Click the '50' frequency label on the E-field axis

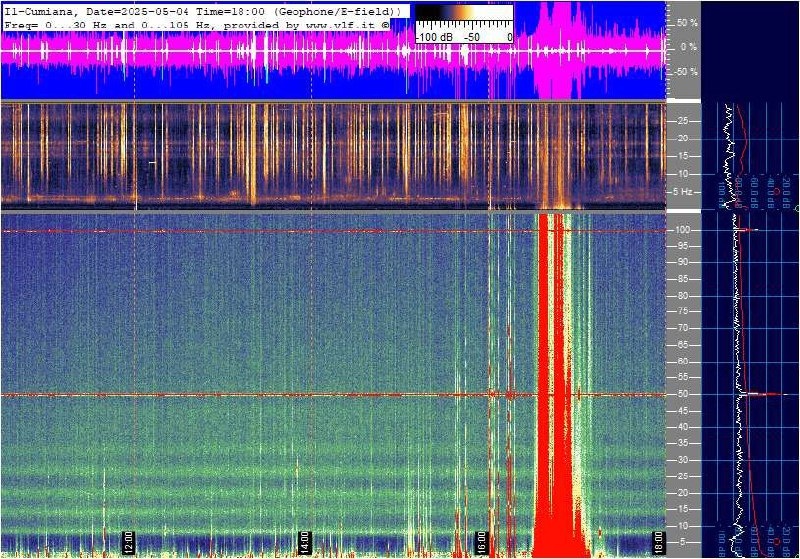683,394
